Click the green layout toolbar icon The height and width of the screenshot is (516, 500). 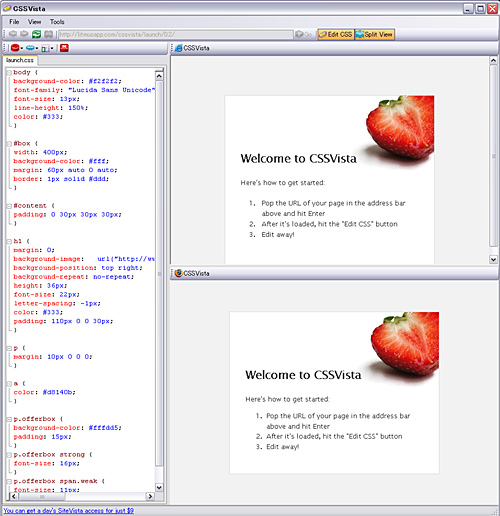coord(45,49)
